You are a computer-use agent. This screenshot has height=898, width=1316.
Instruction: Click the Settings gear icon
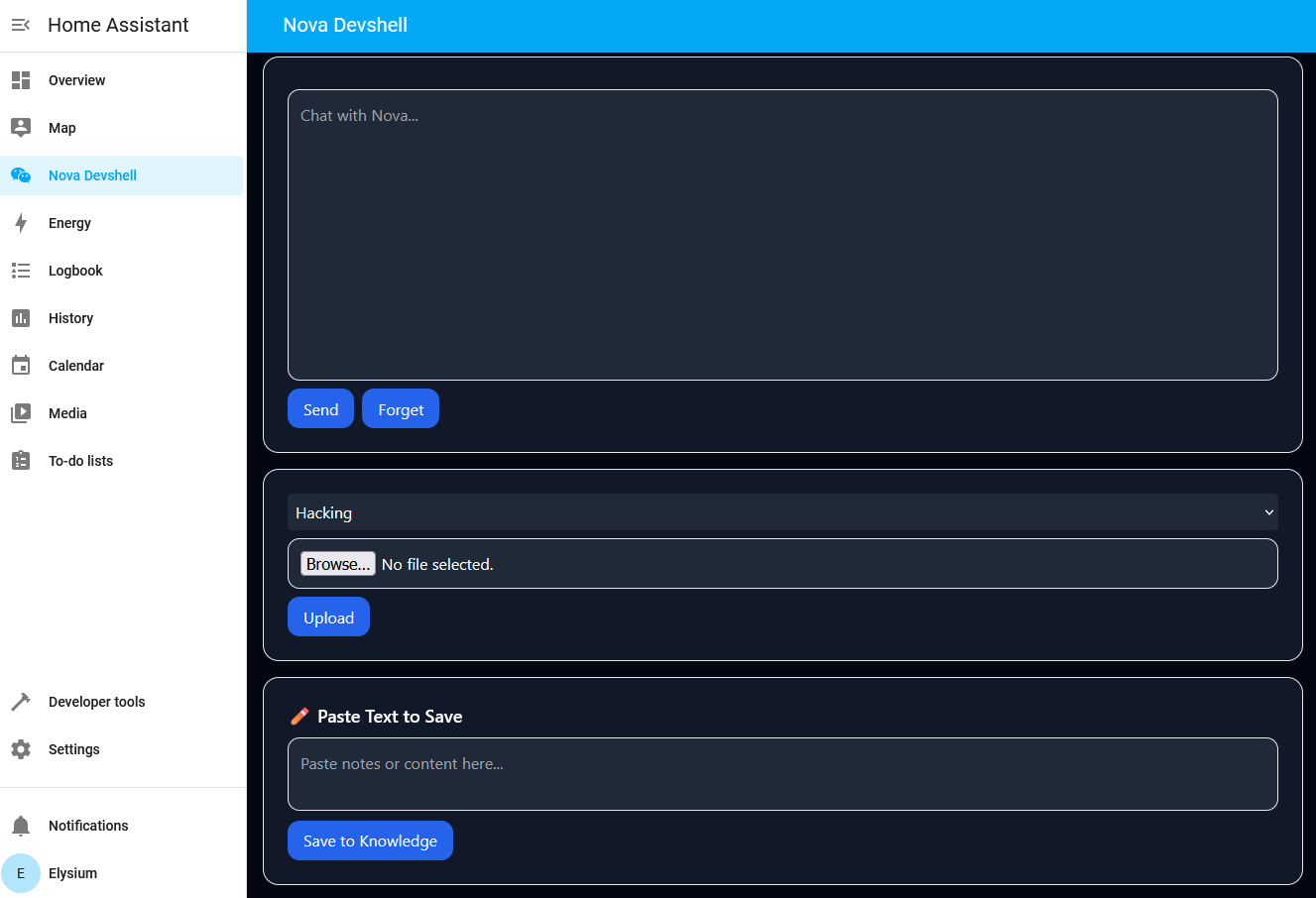[20, 748]
